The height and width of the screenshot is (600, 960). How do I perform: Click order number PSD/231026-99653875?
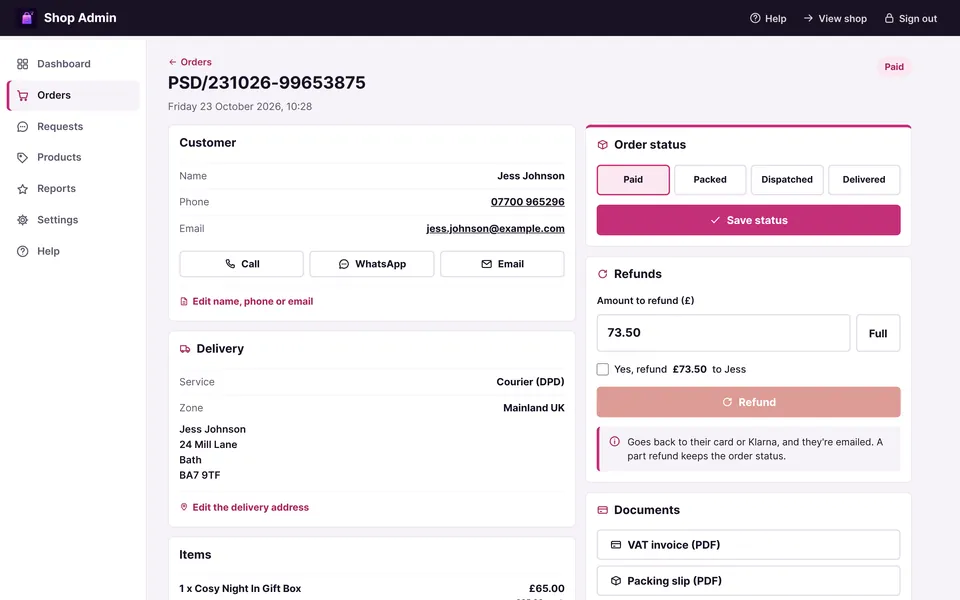266,83
